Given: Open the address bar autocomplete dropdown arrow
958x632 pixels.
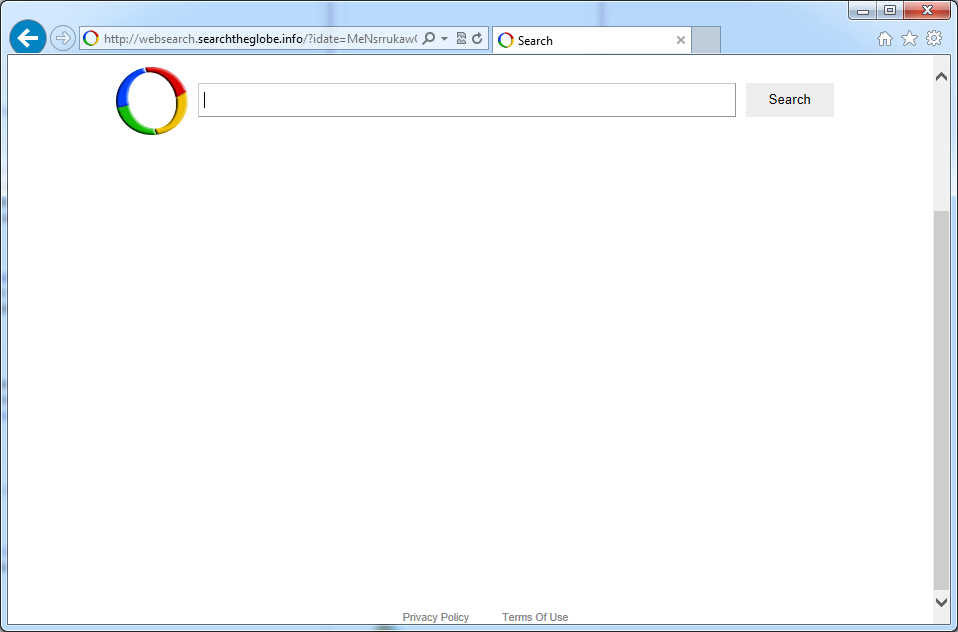Looking at the screenshot, I should [x=444, y=39].
